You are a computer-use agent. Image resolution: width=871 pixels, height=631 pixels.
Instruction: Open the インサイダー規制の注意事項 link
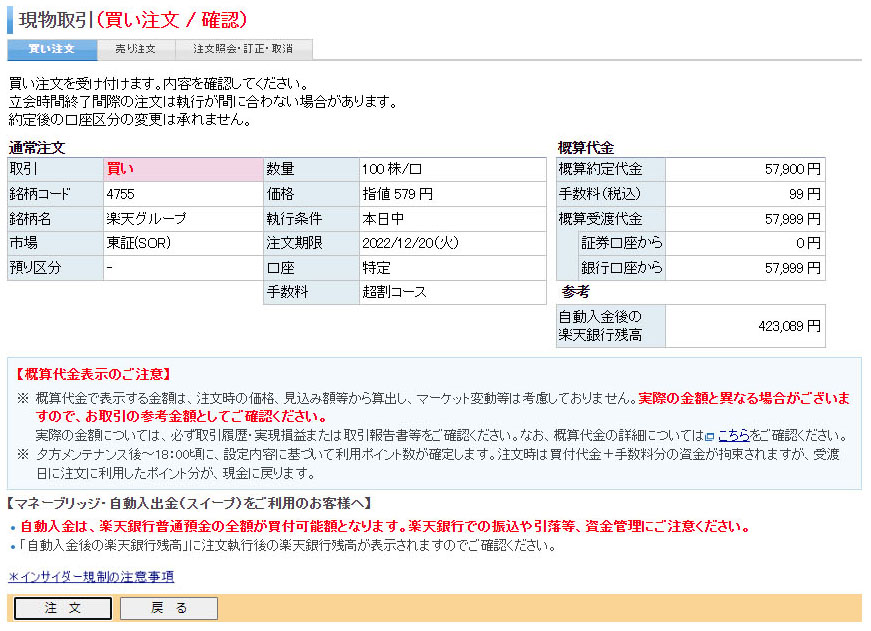tap(91, 577)
